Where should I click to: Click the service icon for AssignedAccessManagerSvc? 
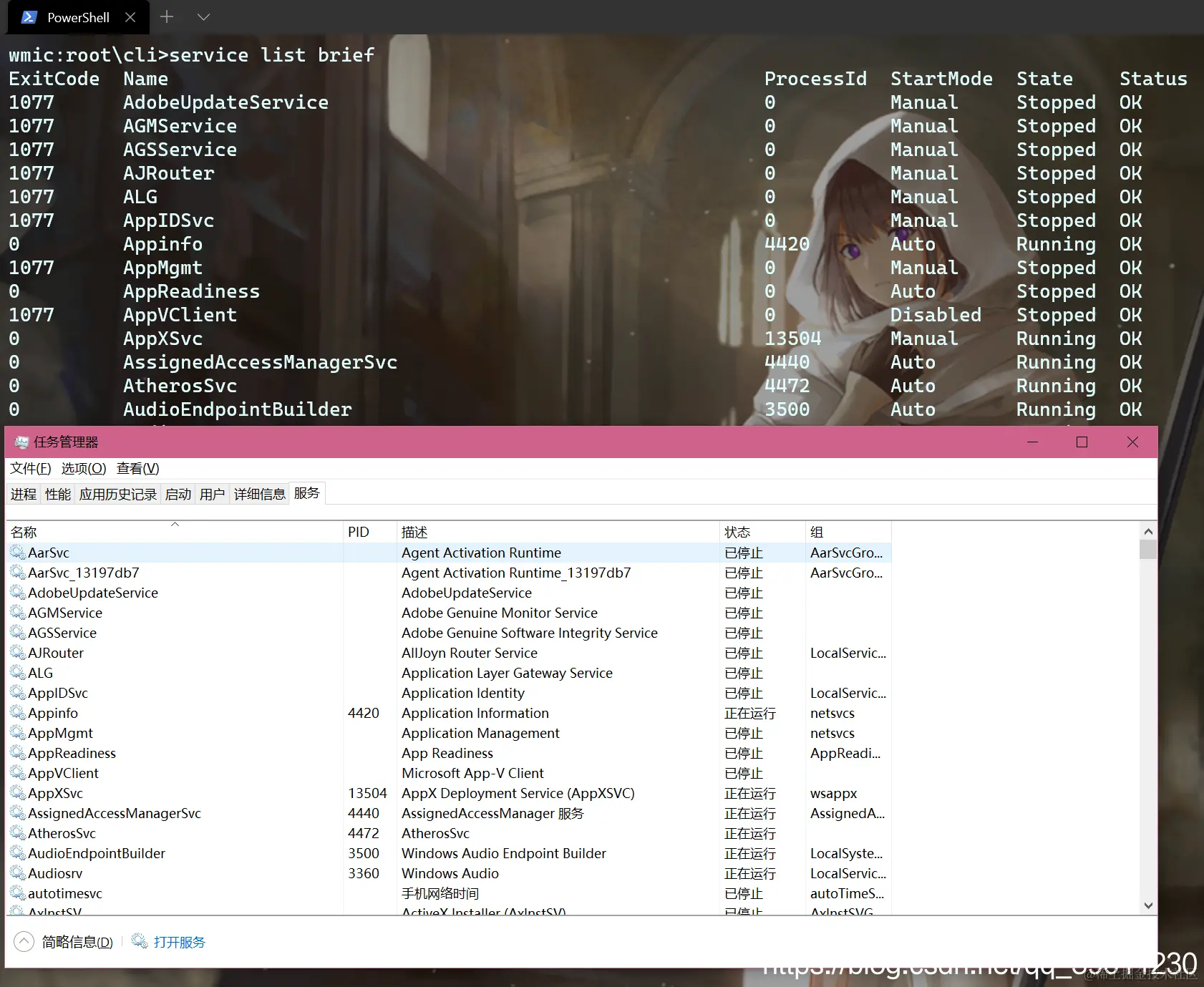coord(18,813)
